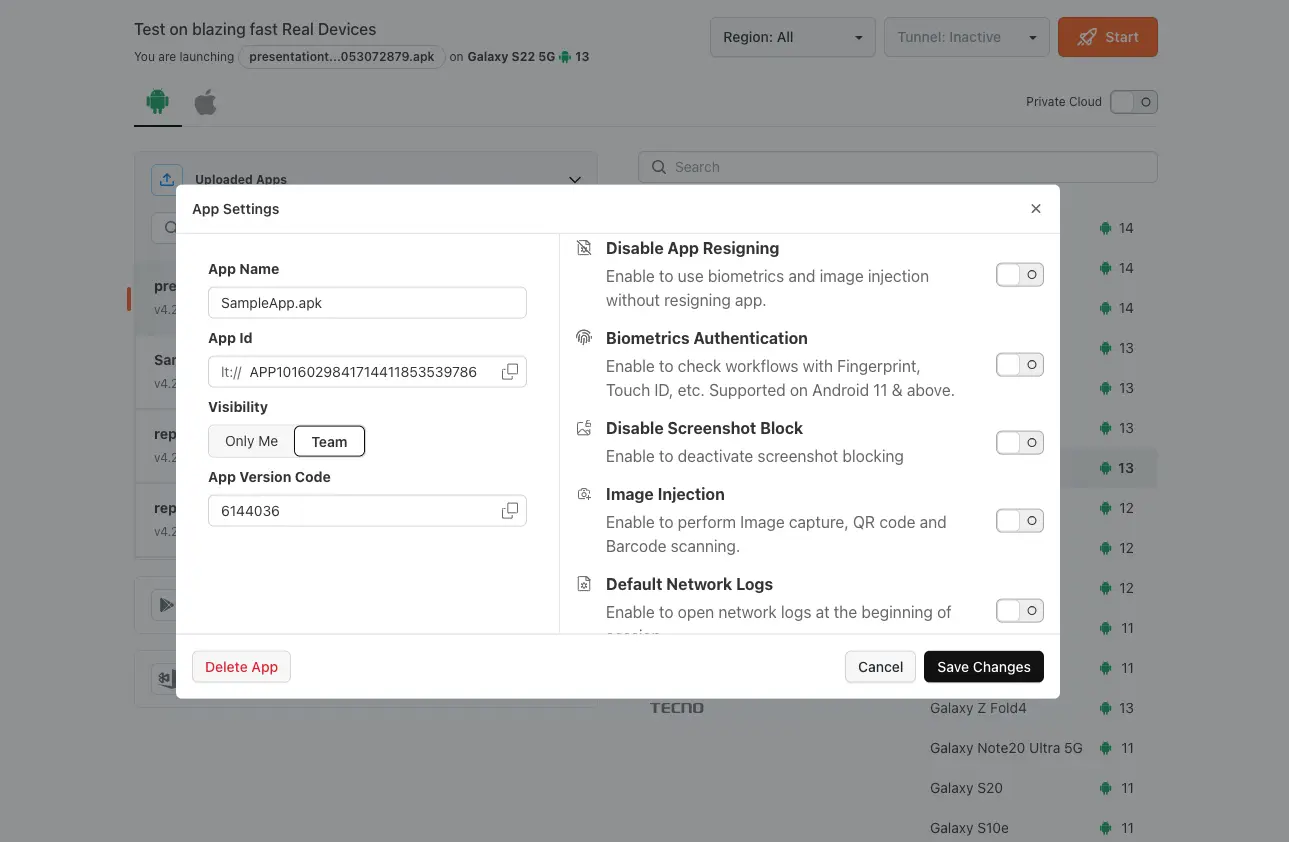Click the Disable App Resigning icon
This screenshot has width=1289, height=842.
tap(584, 248)
